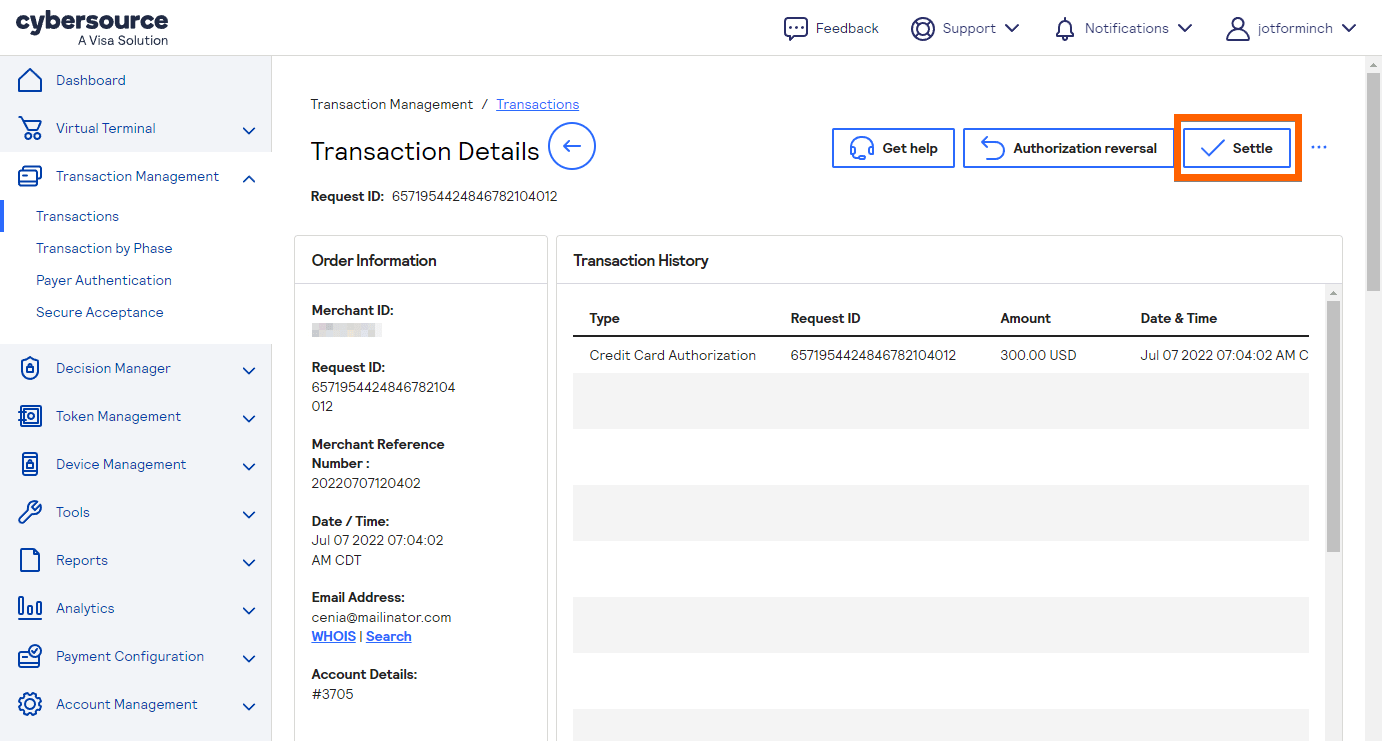This screenshot has height=741, width=1382.
Task: Click the Virtual Terminal cart icon
Action: 30,128
